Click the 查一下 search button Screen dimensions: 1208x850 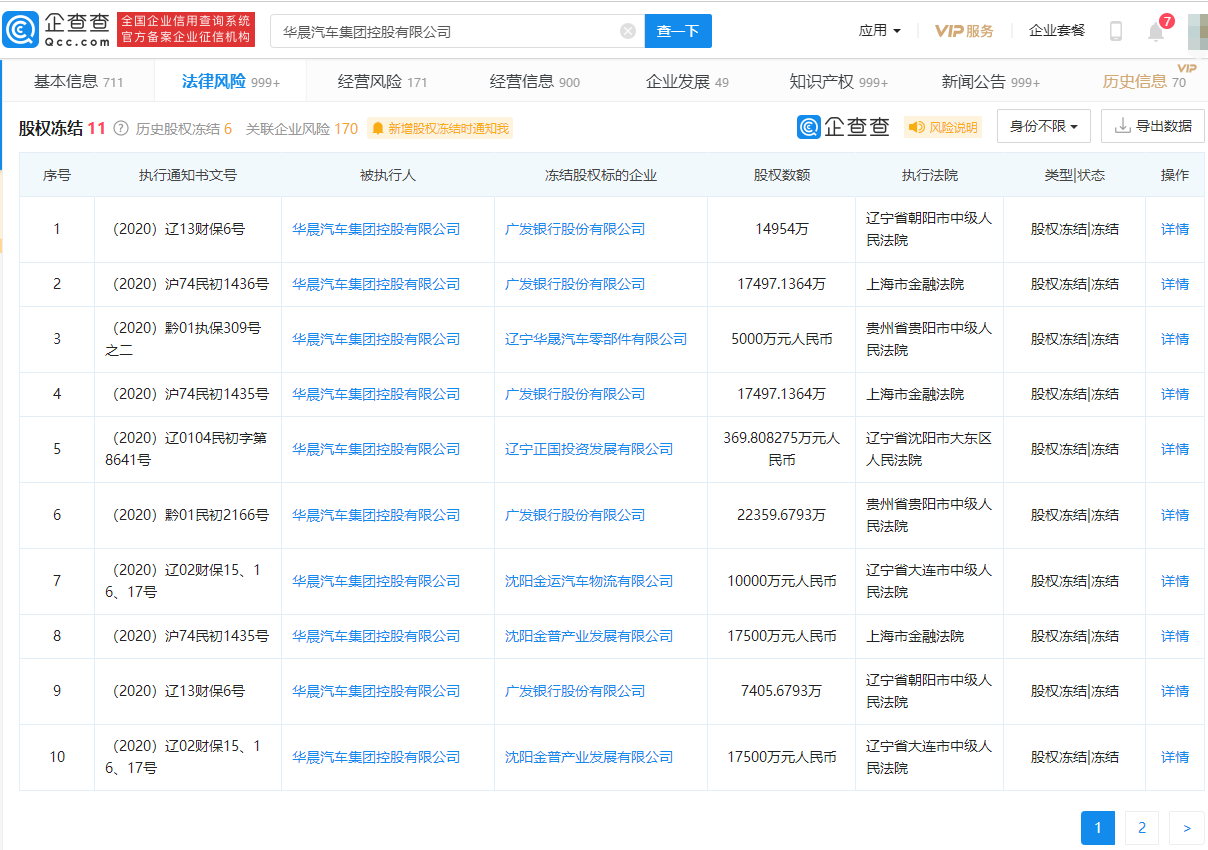pos(678,31)
